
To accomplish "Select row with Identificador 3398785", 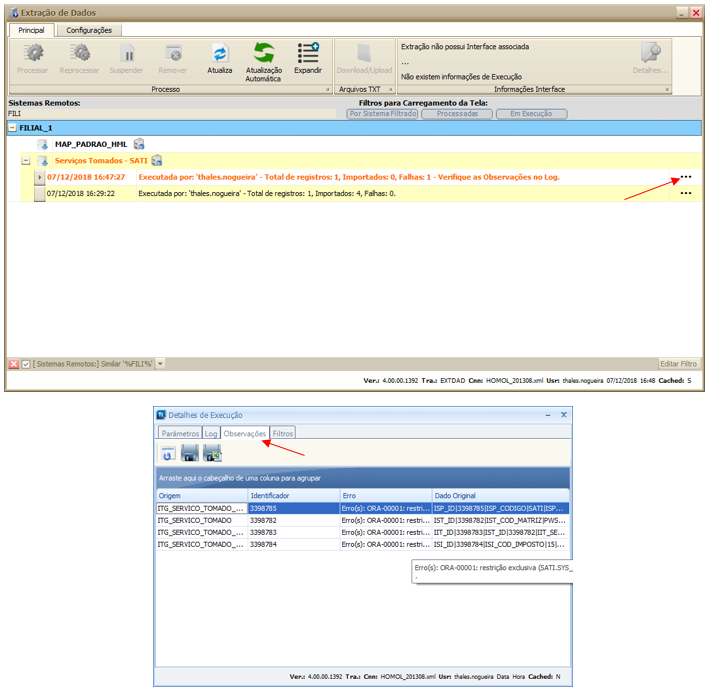I will tap(362, 508).
